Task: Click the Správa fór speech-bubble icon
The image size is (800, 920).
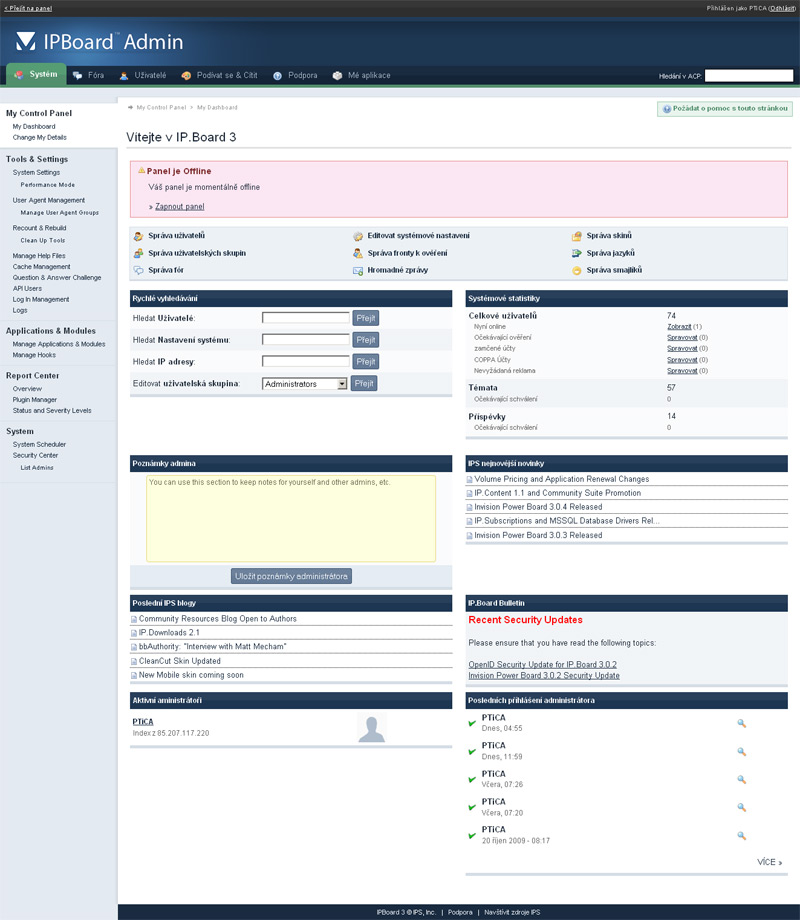Action: (x=139, y=270)
